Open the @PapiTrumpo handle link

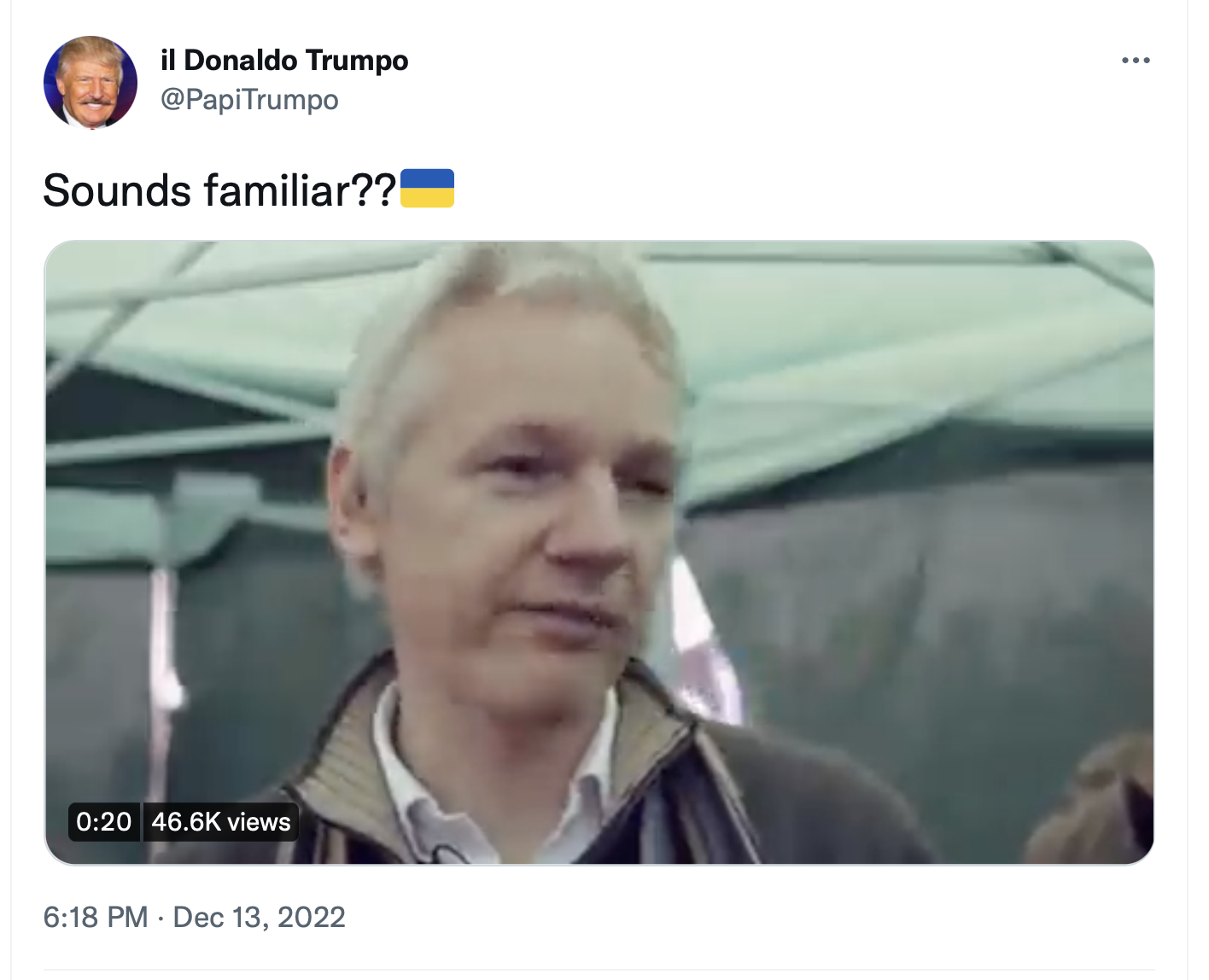[249, 100]
